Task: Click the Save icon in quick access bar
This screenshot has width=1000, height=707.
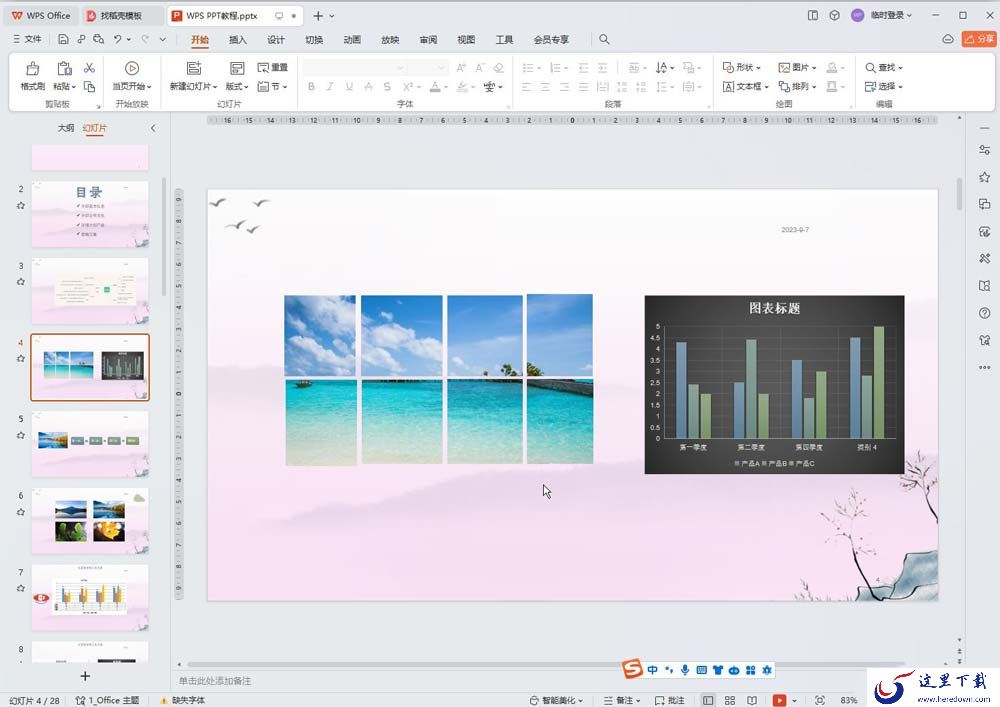Action: [x=63, y=39]
